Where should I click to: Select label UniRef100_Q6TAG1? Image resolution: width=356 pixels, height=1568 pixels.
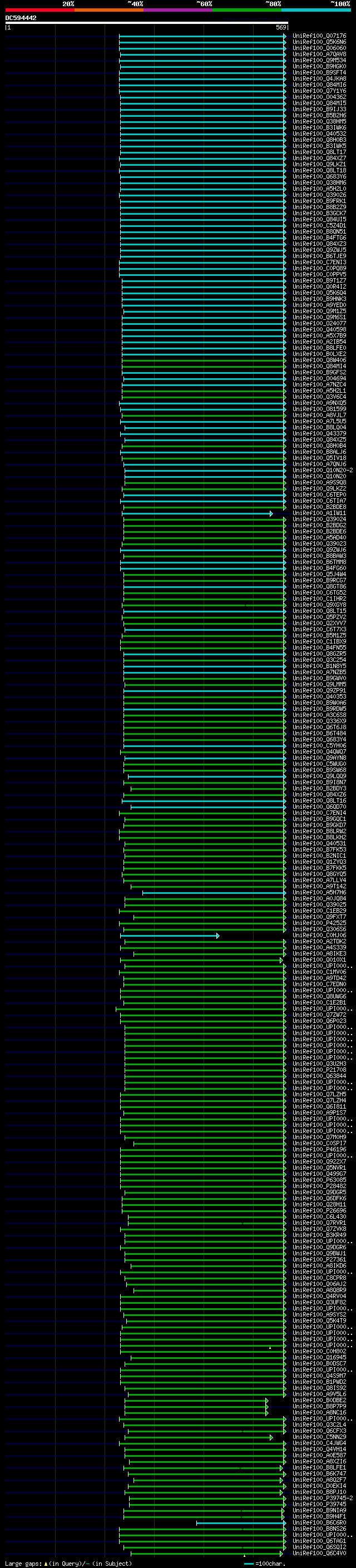319,1541
